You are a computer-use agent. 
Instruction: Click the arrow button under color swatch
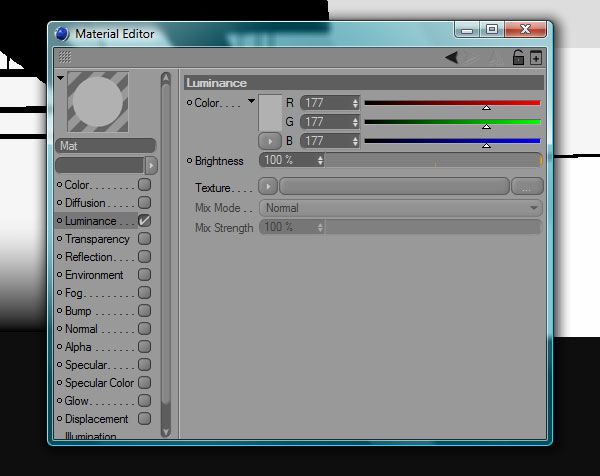[x=270, y=141]
